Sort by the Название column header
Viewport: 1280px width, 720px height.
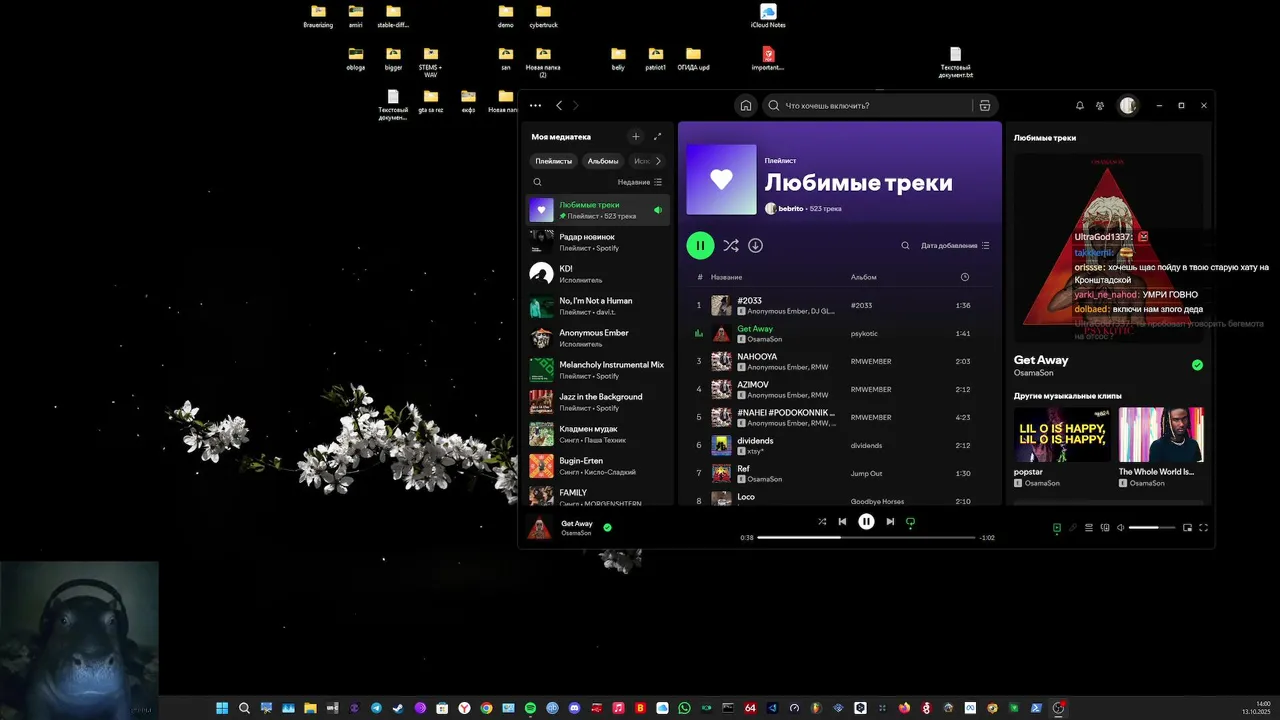pos(726,277)
